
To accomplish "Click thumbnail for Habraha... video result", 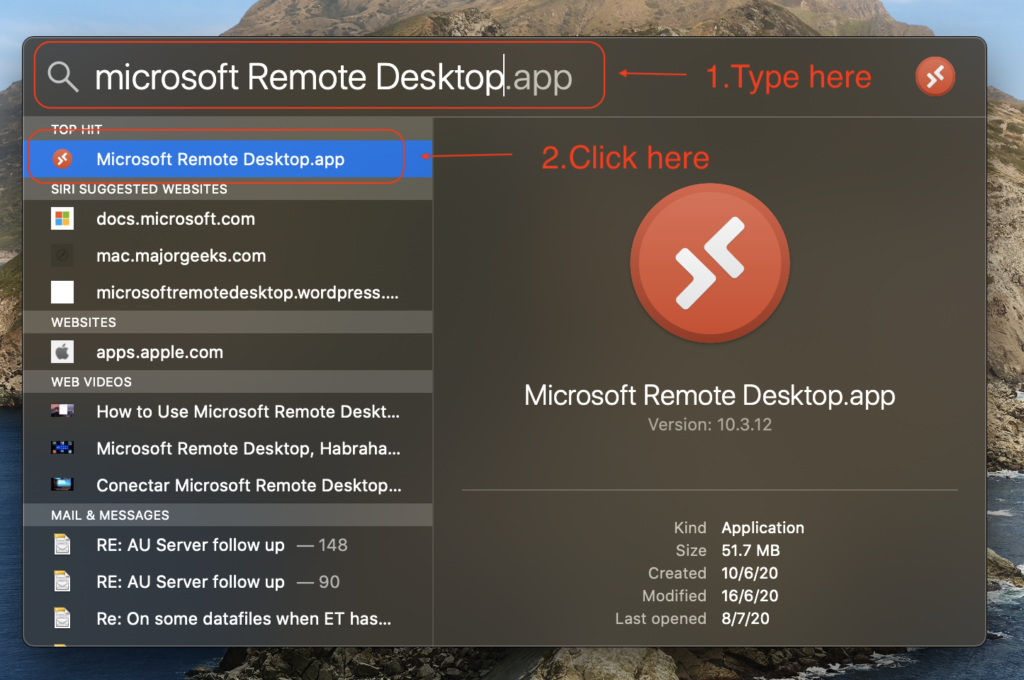I will [x=62, y=447].
